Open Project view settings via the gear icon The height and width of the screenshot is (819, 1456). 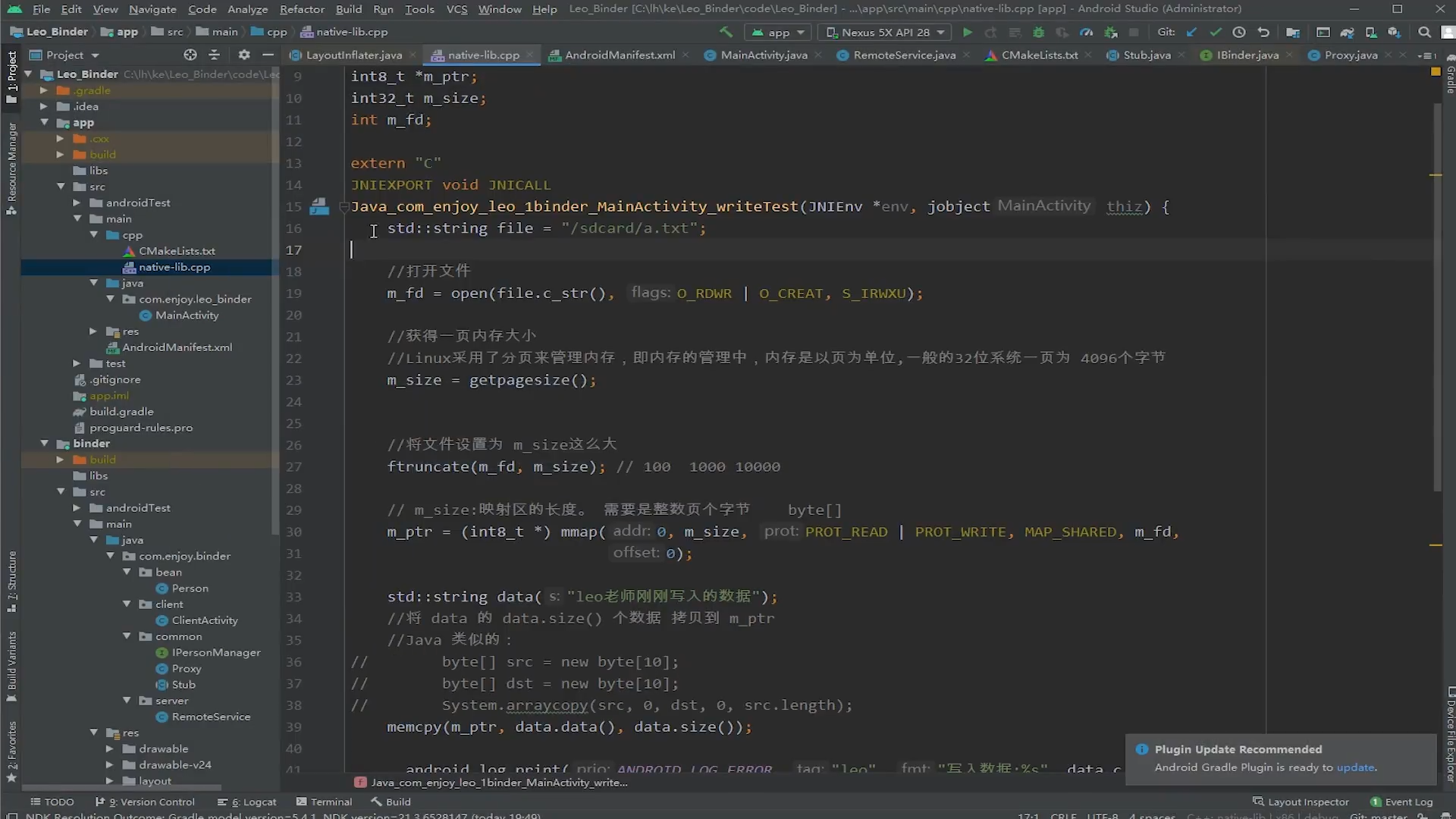(x=244, y=54)
